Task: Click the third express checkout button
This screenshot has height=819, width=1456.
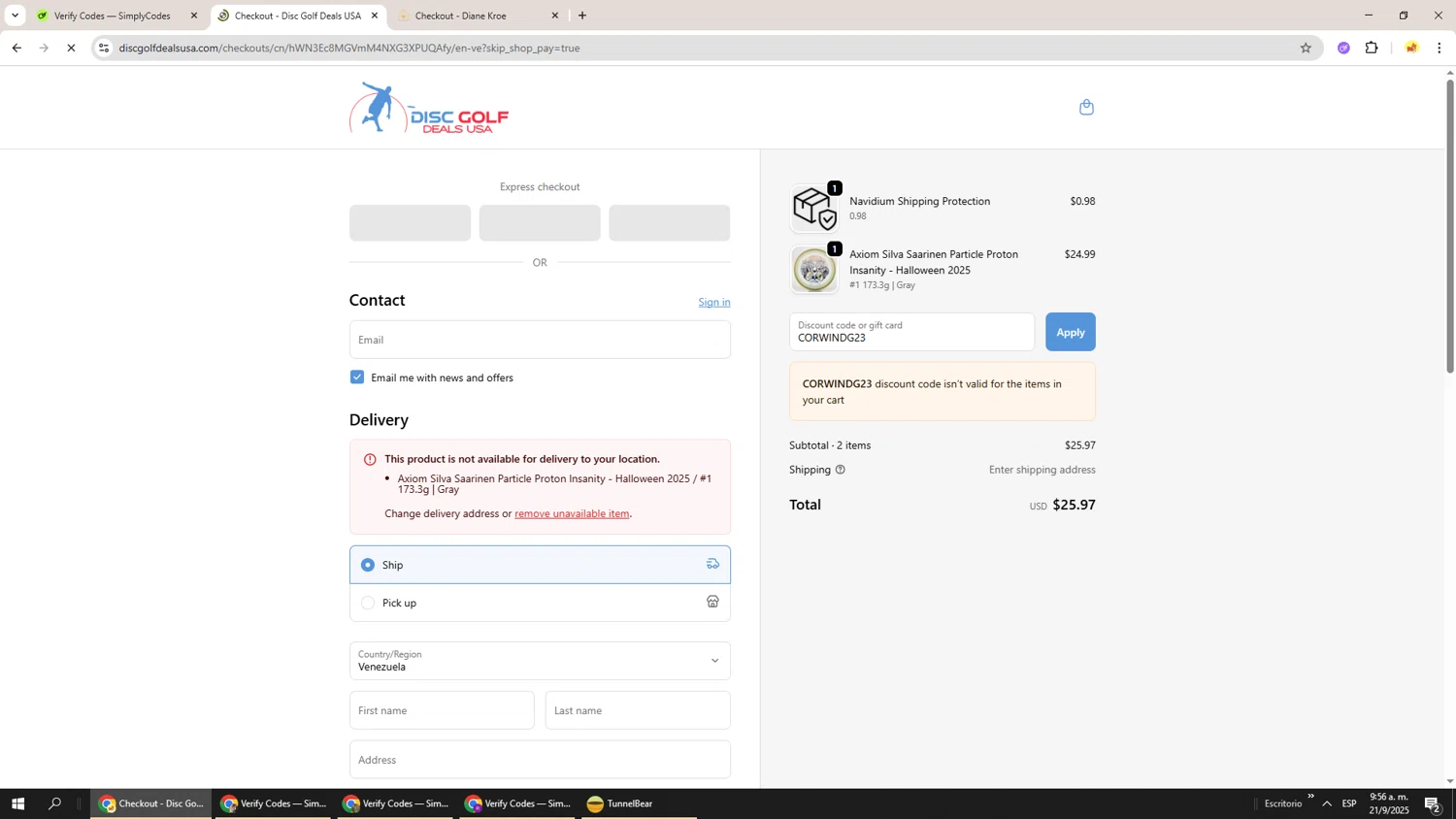Action: [670, 223]
